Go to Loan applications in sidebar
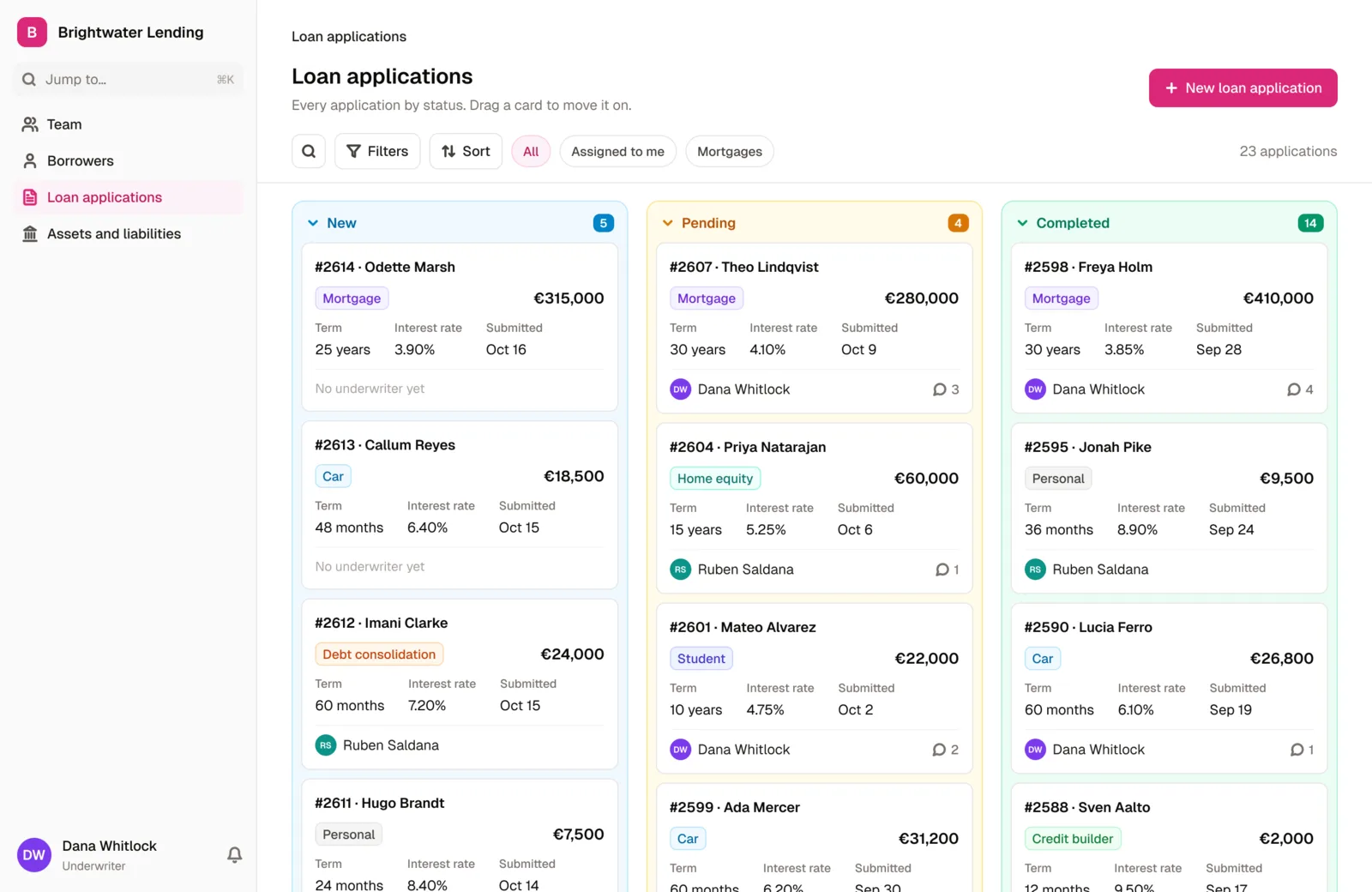 coord(129,197)
